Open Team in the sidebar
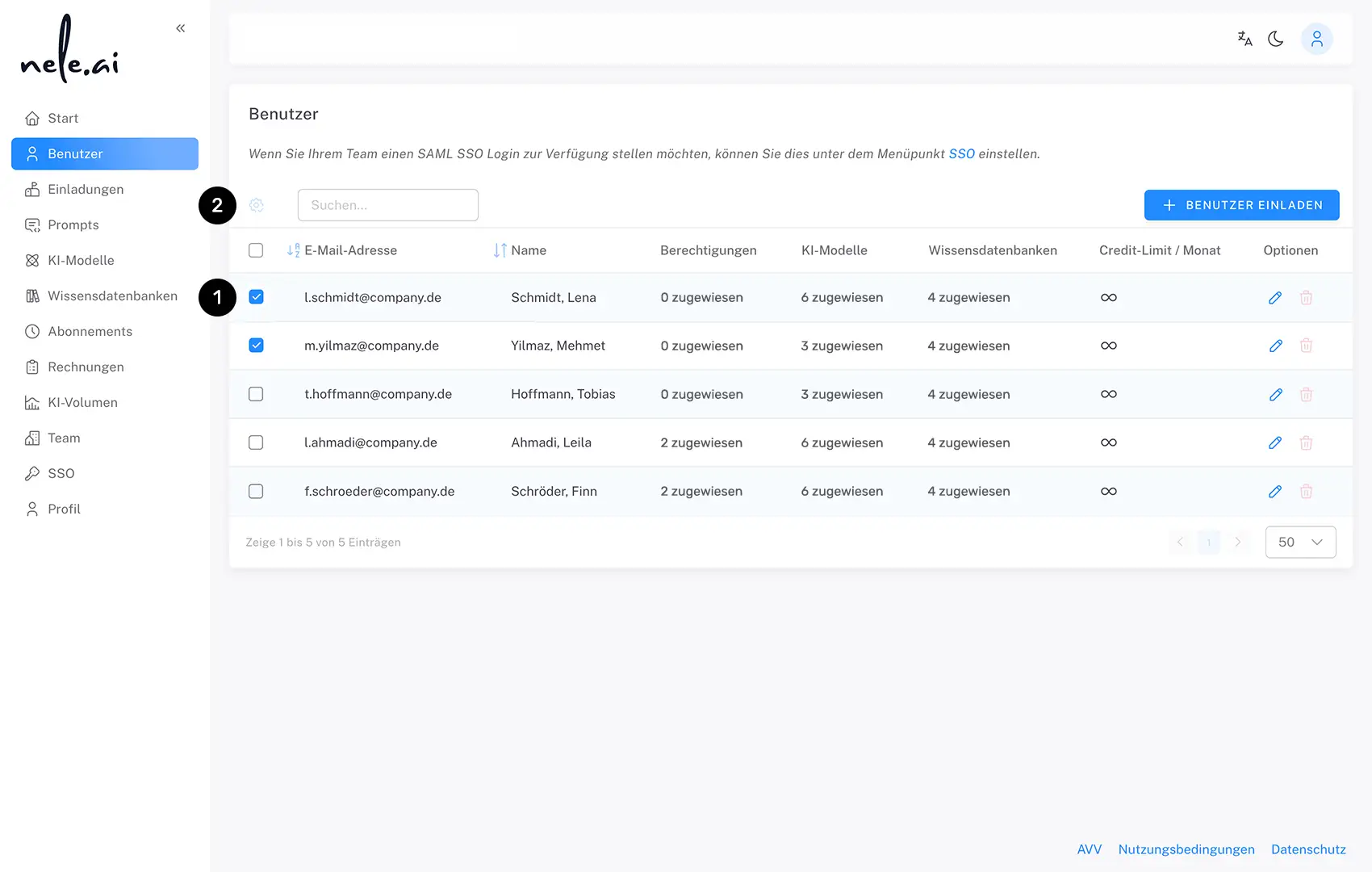 105,438
